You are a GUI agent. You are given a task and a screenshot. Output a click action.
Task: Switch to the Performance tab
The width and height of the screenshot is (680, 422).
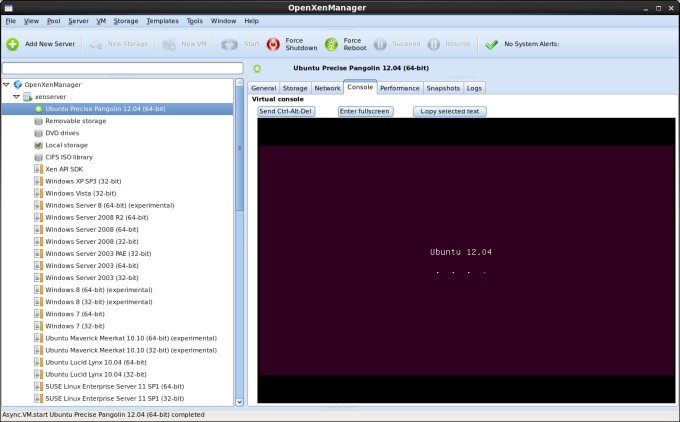(x=400, y=88)
